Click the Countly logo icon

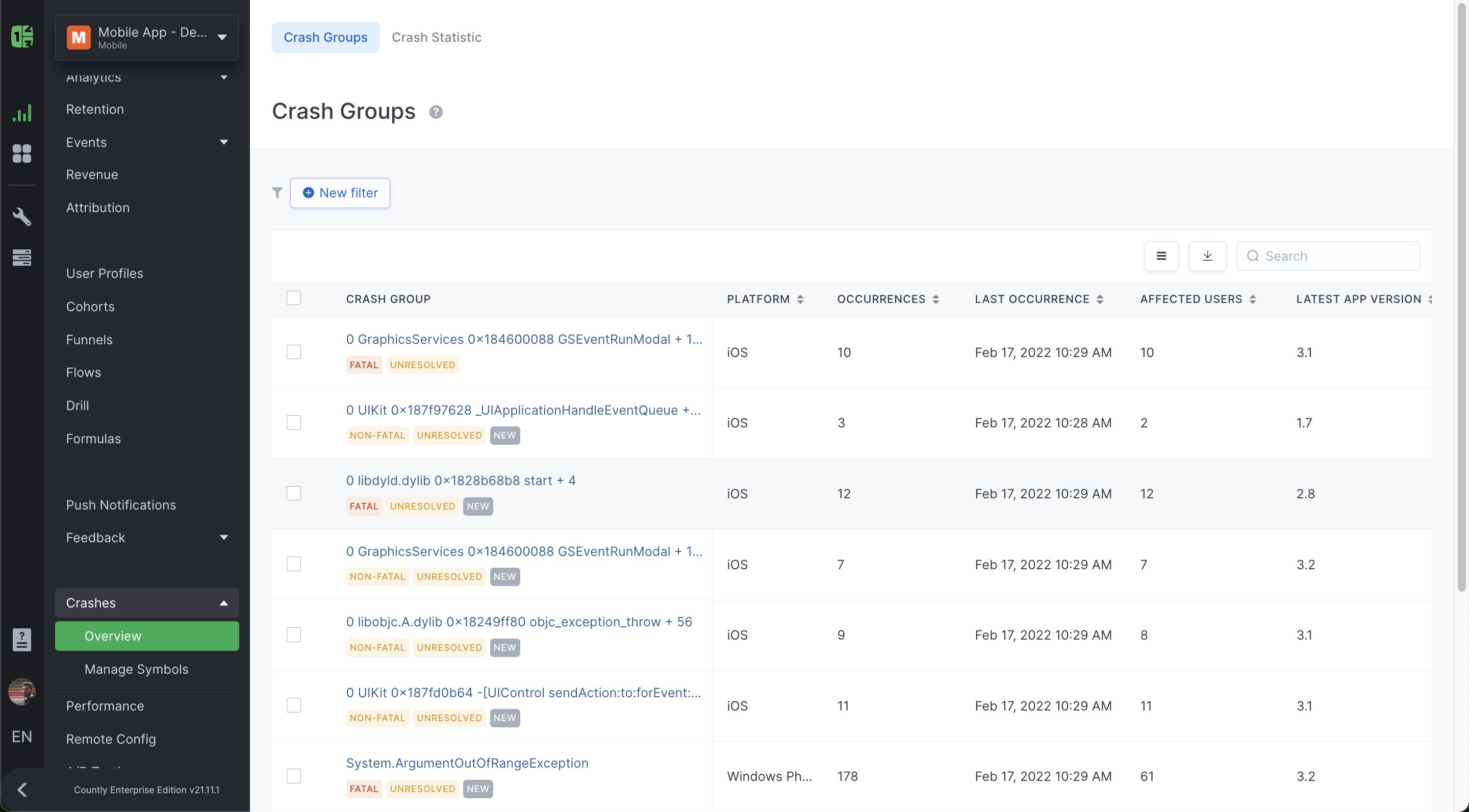click(21, 37)
